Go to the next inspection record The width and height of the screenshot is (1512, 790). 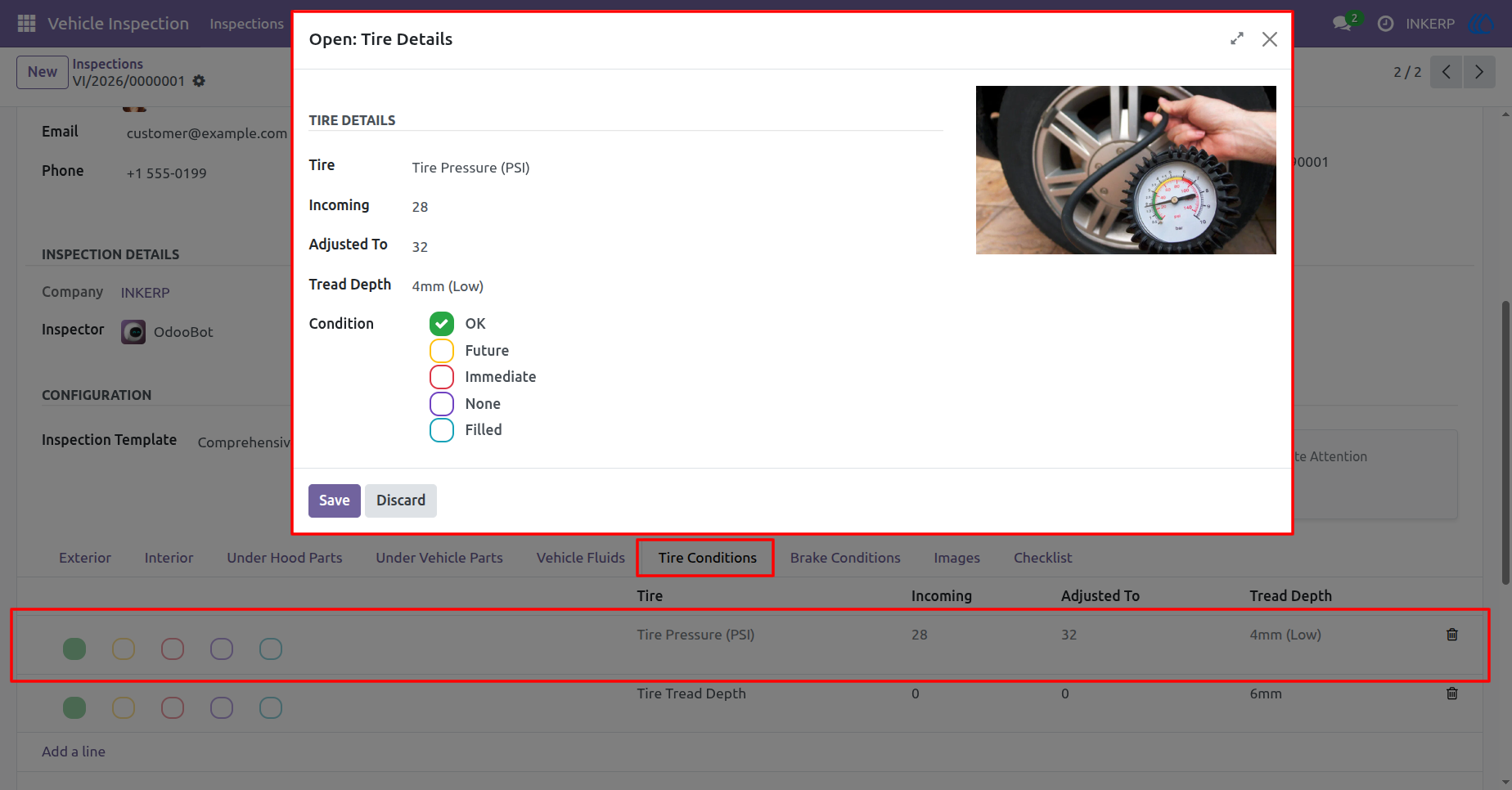[1479, 72]
